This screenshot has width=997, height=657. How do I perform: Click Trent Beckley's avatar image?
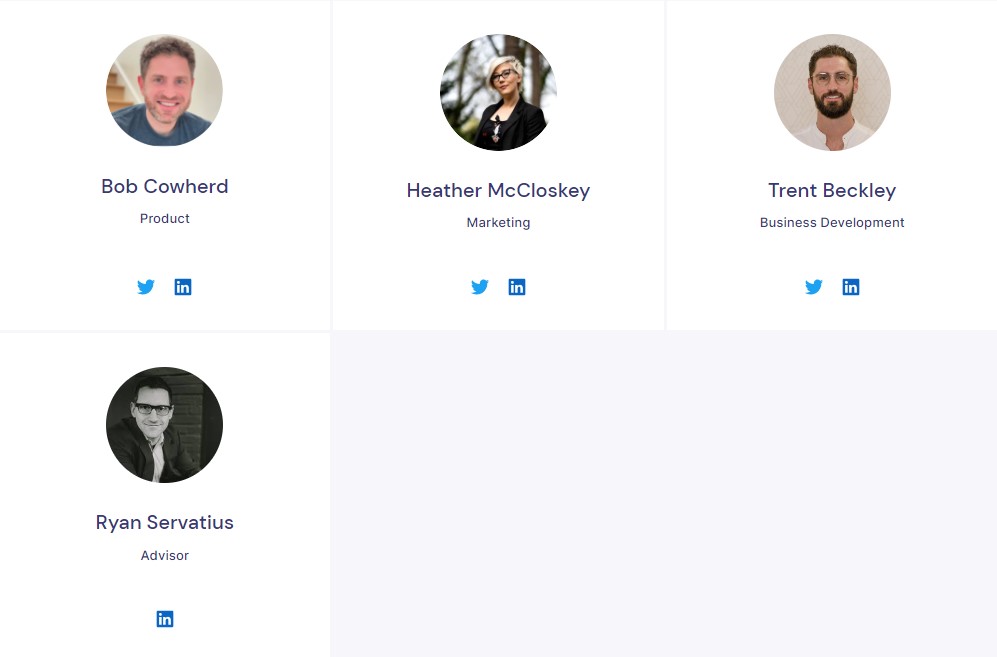pos(832,92)
